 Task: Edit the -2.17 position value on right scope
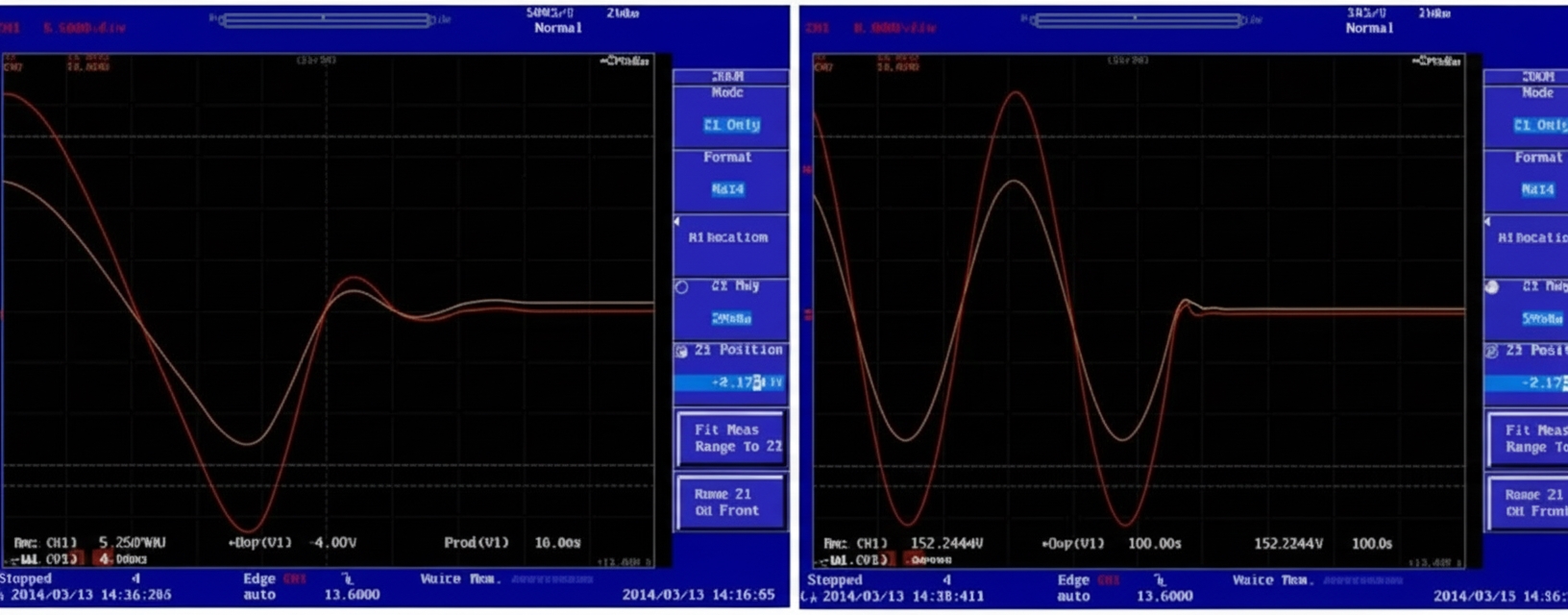[x=1528, y=382]
